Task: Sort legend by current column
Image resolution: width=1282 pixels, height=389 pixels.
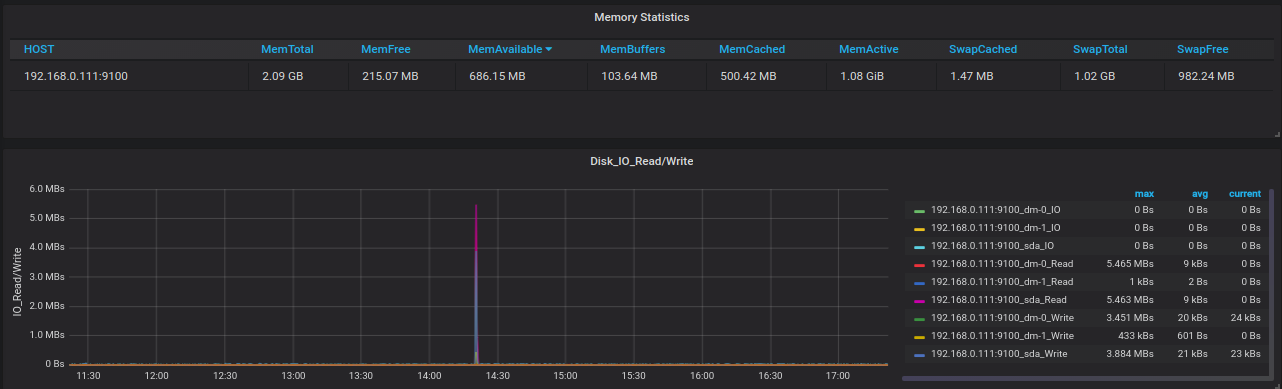Action: pos(1245,194)
